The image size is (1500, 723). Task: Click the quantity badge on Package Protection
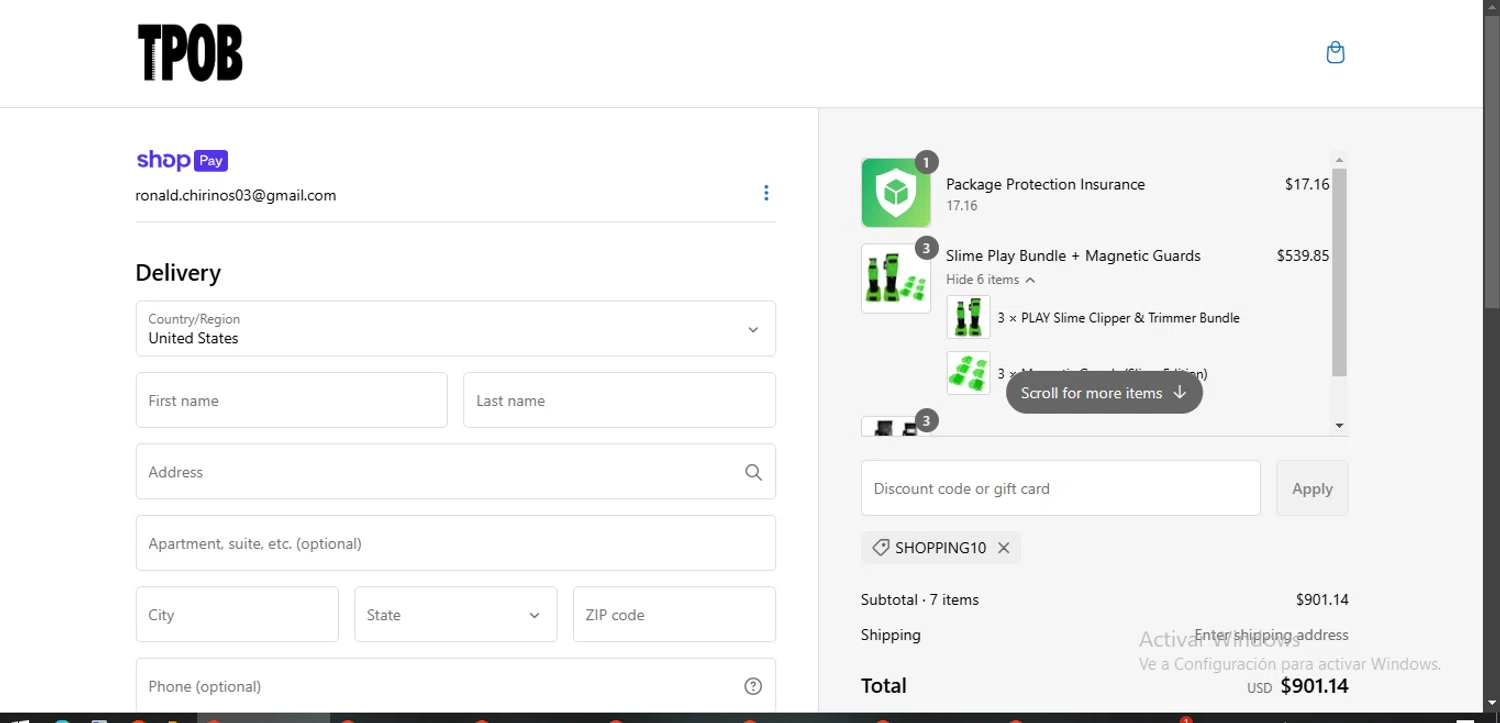click(926, 162)
